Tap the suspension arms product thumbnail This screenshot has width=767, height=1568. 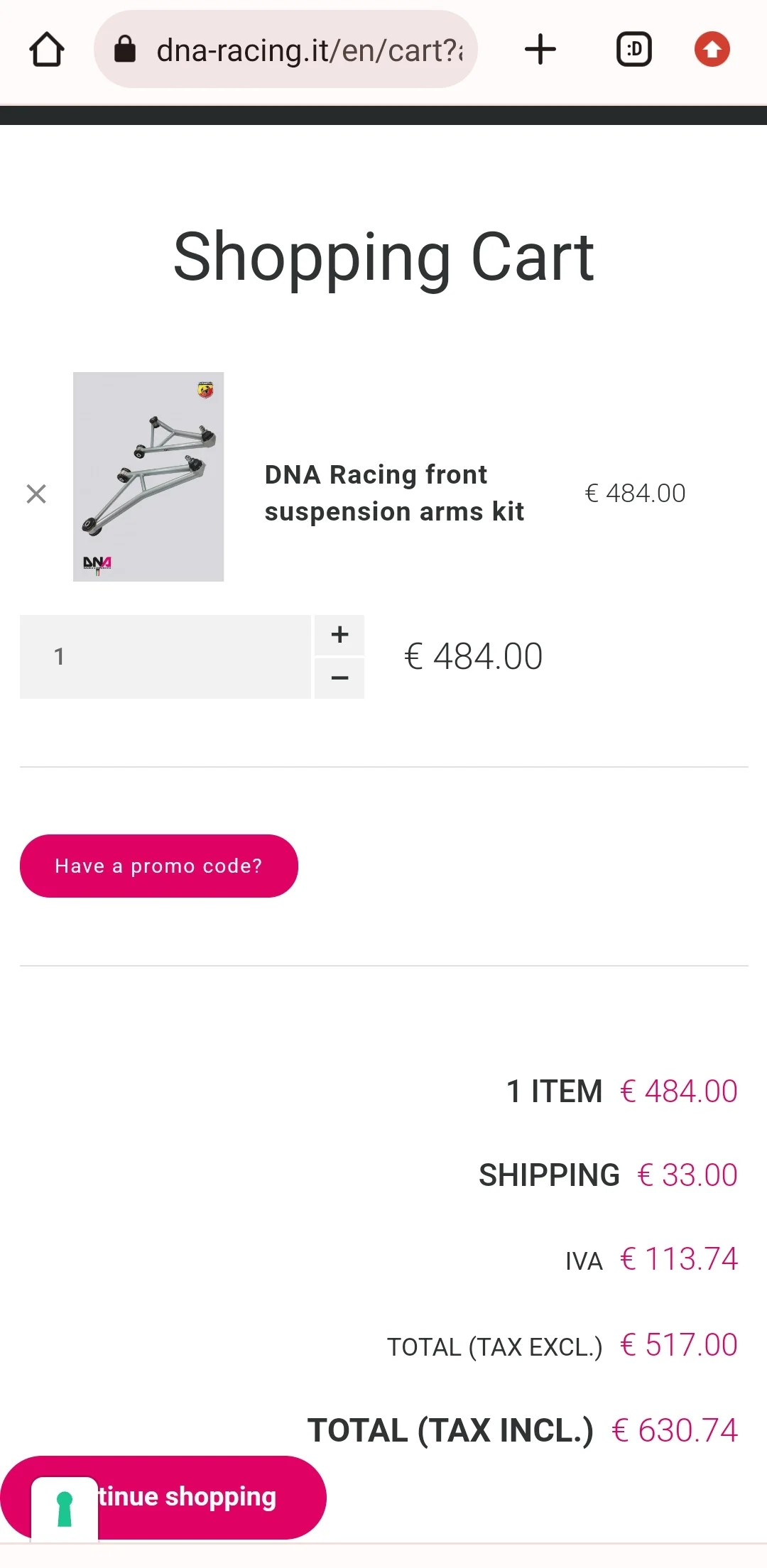coord(148,477)
